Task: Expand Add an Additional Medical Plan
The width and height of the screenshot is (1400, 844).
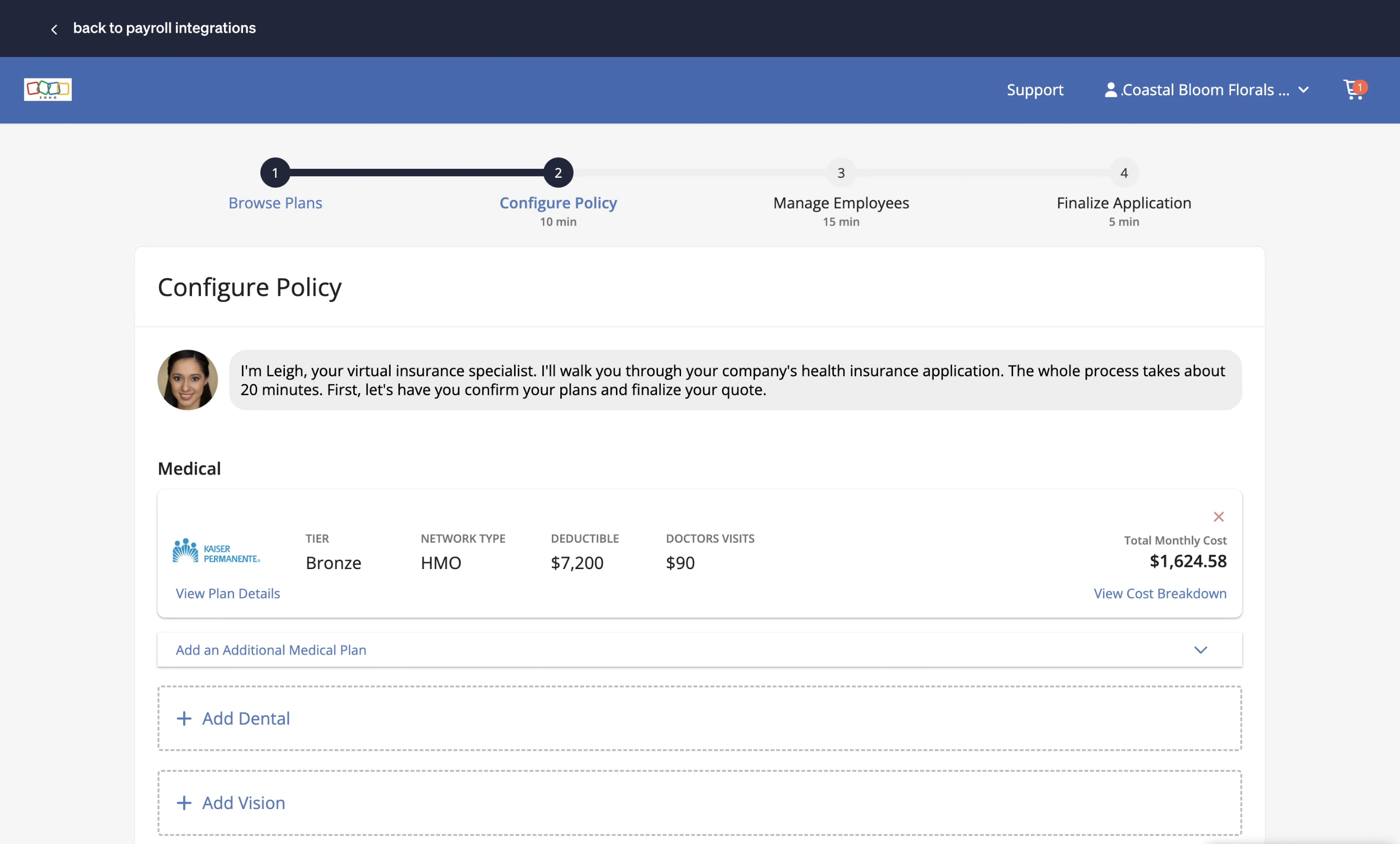Action: (700, 650)
